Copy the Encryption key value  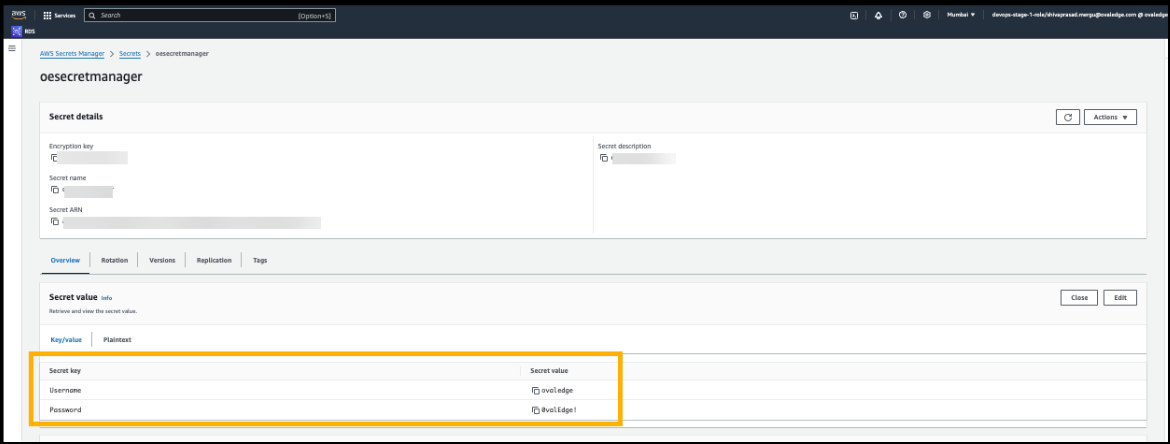(x=54, y=158)
